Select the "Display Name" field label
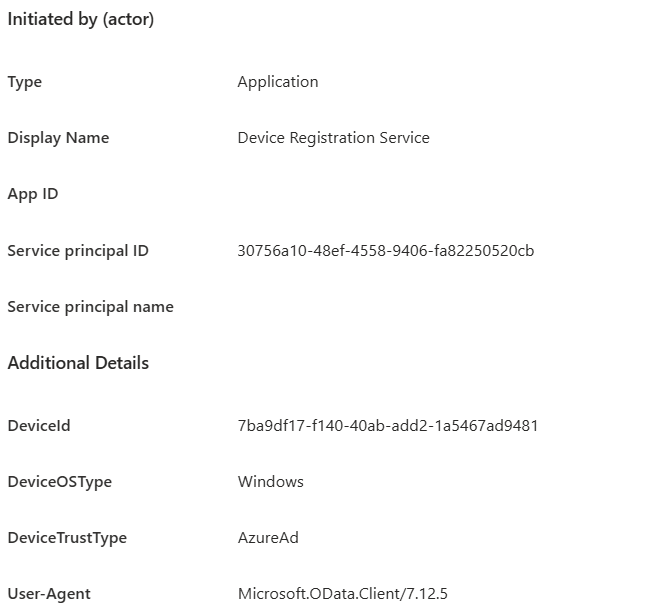This screenshot has width=671, height=611. (x=58, y=138)
